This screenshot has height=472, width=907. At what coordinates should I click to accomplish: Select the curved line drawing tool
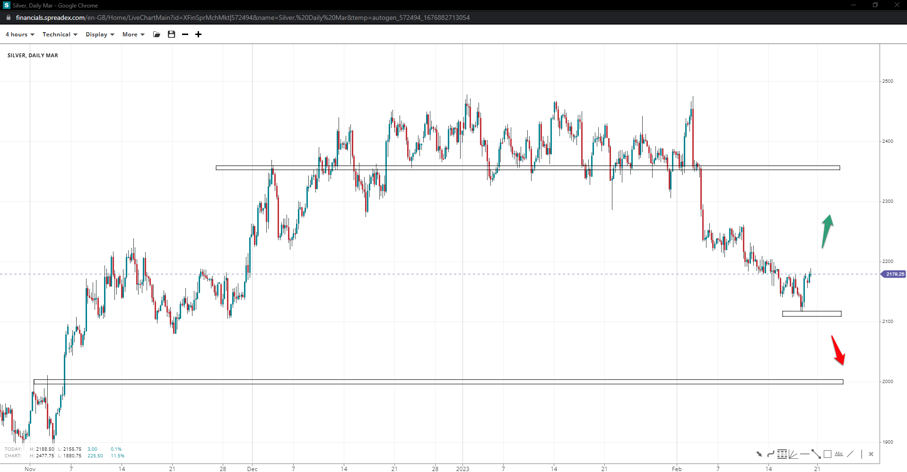pos(770,454)
